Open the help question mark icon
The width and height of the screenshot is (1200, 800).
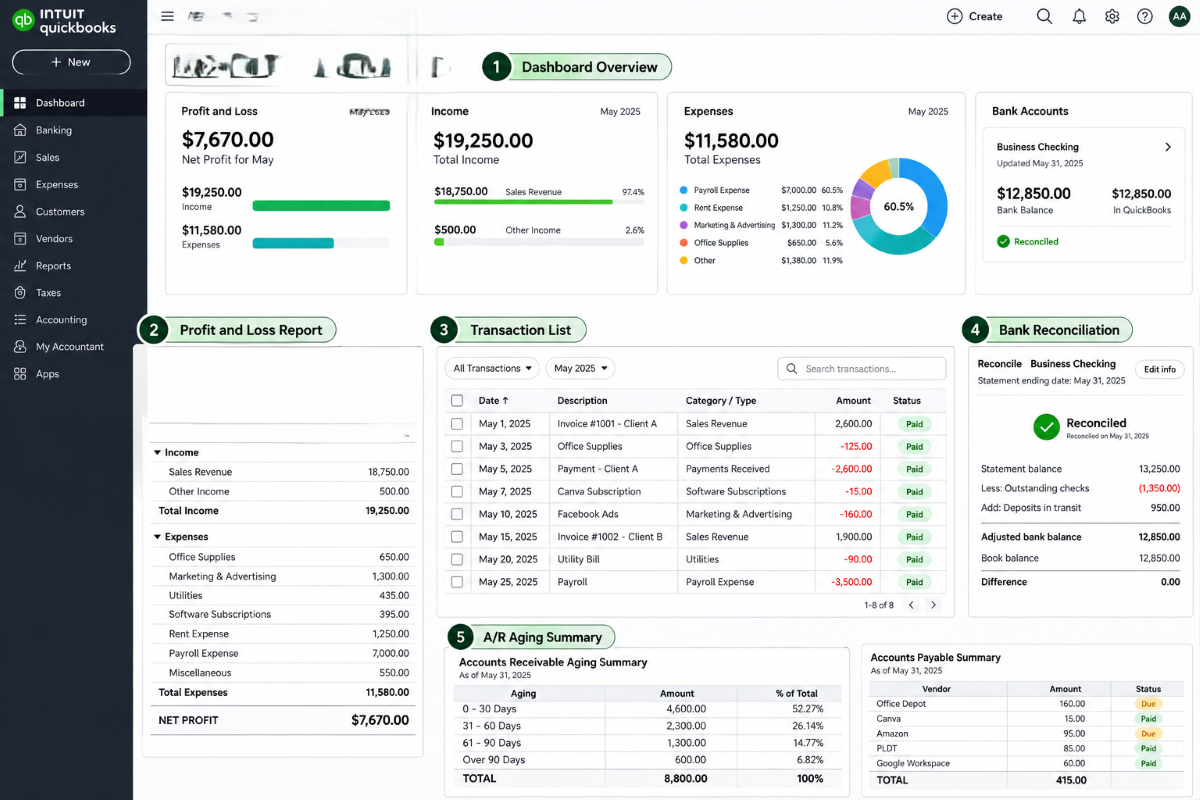coord(1145,16)
